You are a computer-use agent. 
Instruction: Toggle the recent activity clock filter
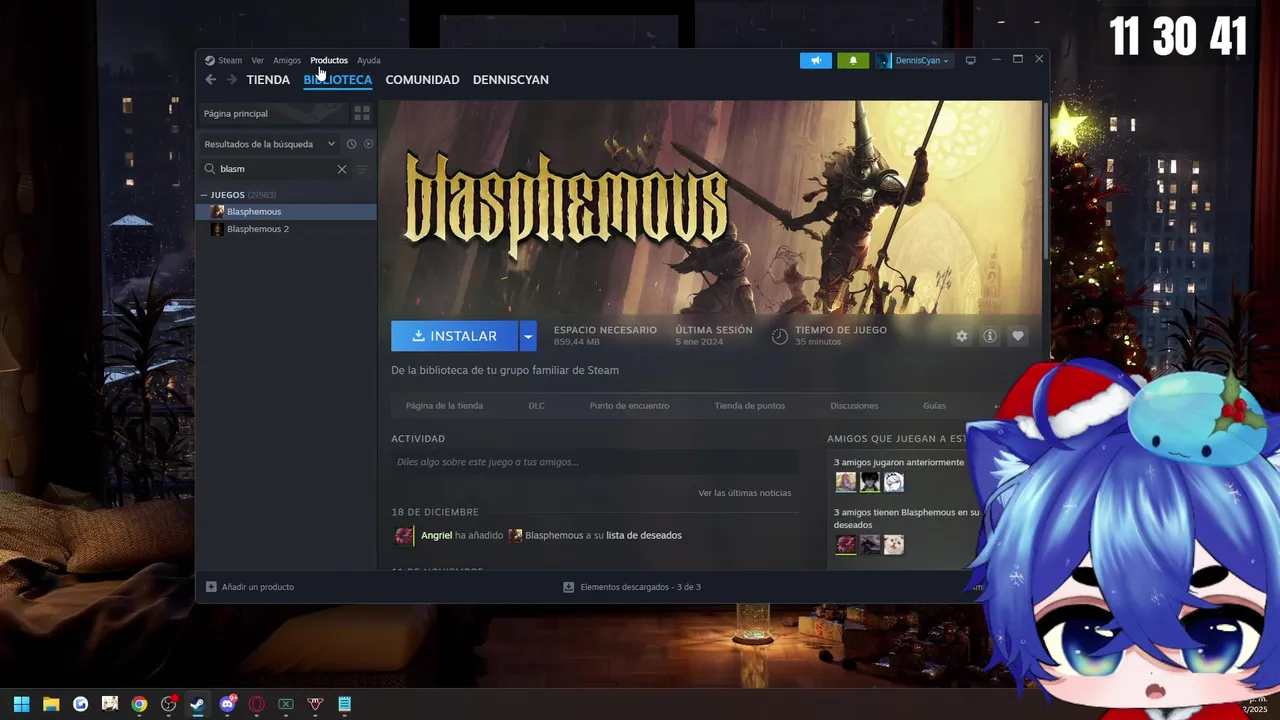pyautogui.click(x=352, y=144)
